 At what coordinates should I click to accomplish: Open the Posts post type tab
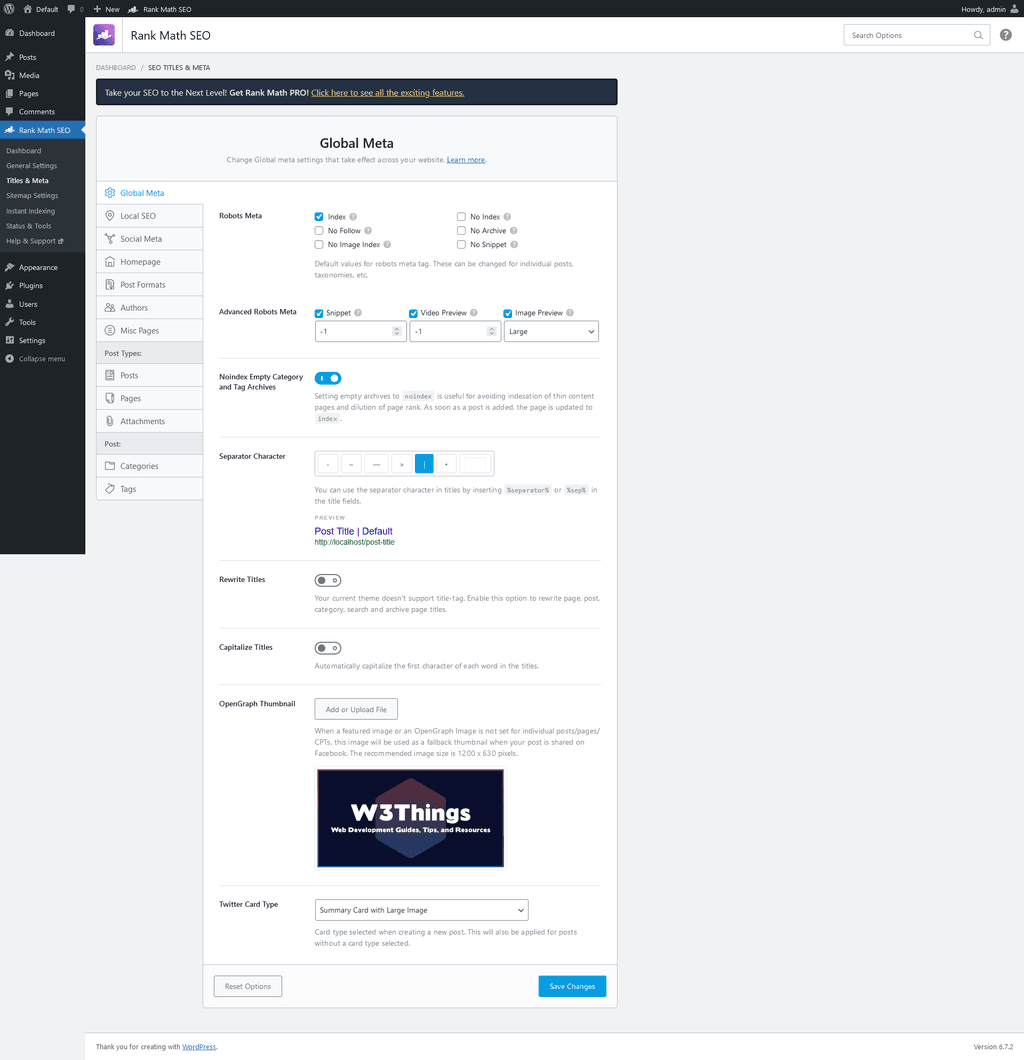pyautogui.click(x=149, y=375)
